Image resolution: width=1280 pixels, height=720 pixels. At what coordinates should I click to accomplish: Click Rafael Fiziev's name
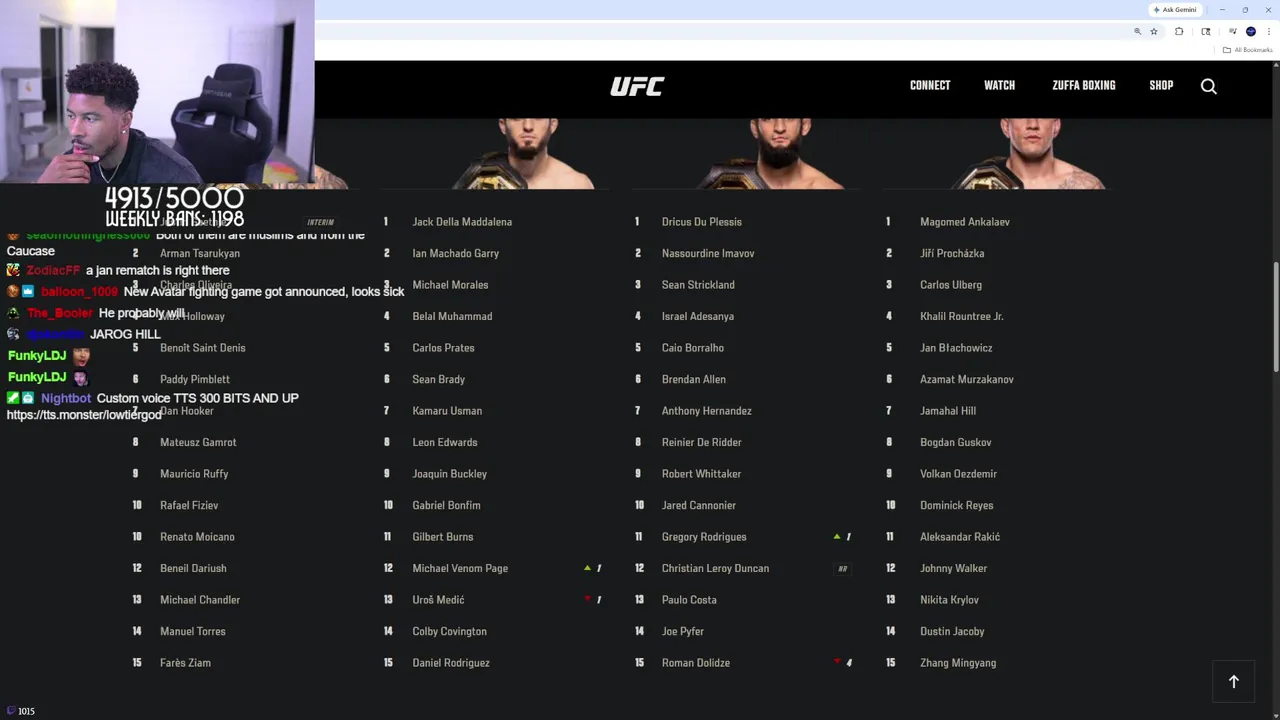[x=188, y=505]
